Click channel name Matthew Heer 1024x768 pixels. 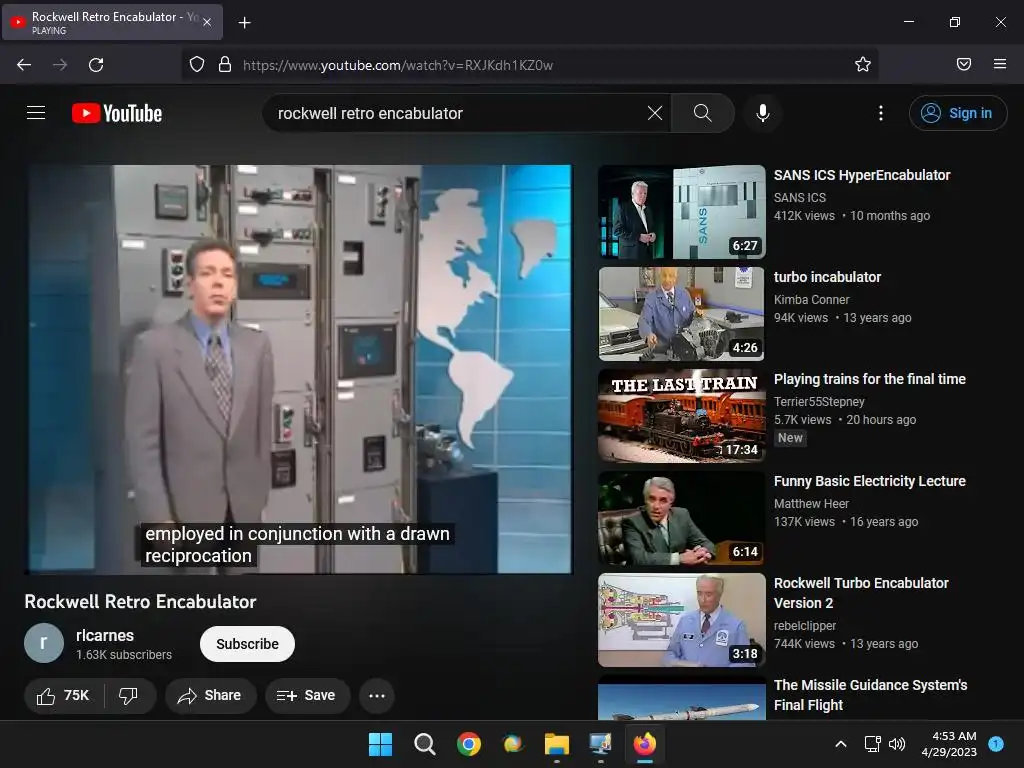point(811,504)
